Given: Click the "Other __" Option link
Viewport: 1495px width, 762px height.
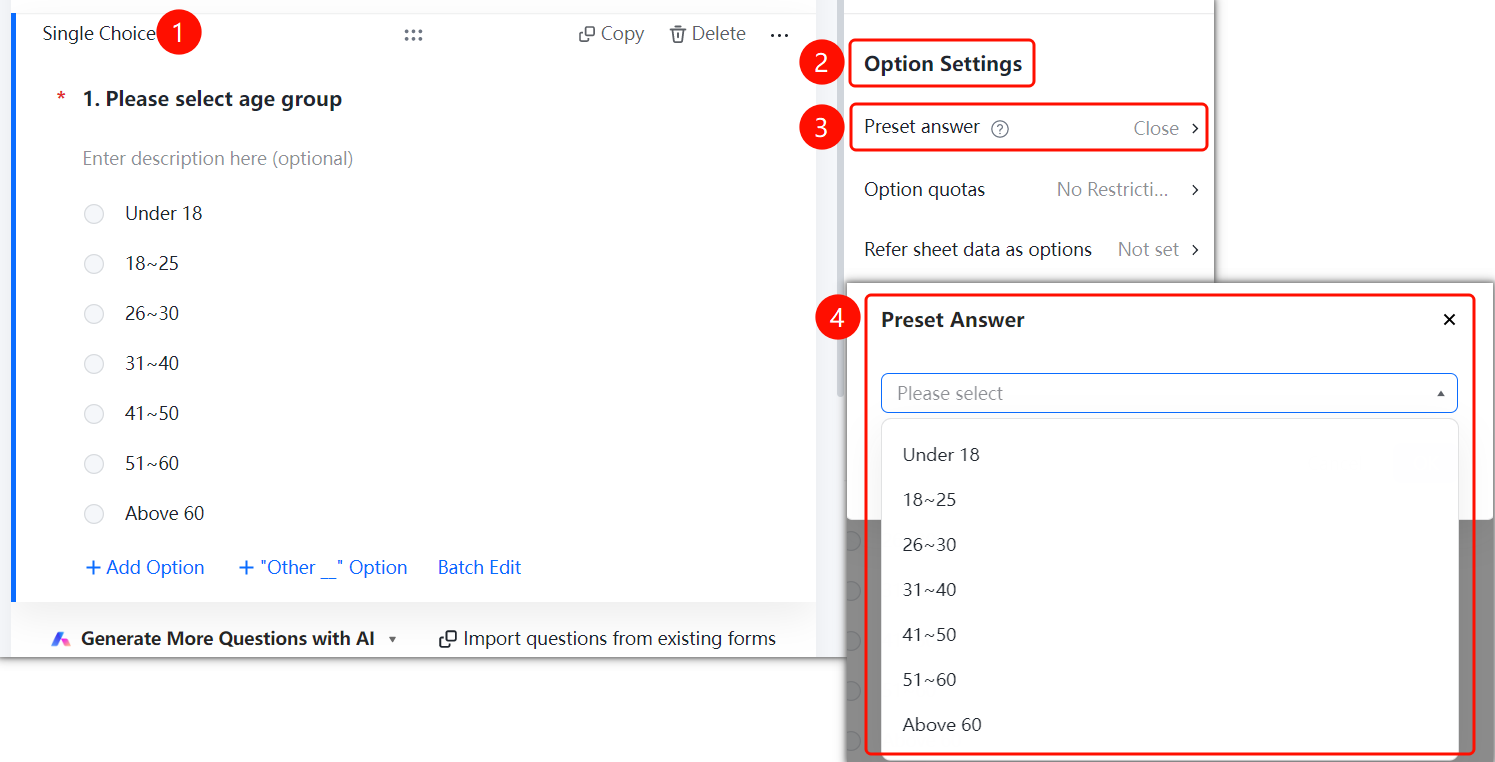Looking at the screenshot, I should coord(323,568).
